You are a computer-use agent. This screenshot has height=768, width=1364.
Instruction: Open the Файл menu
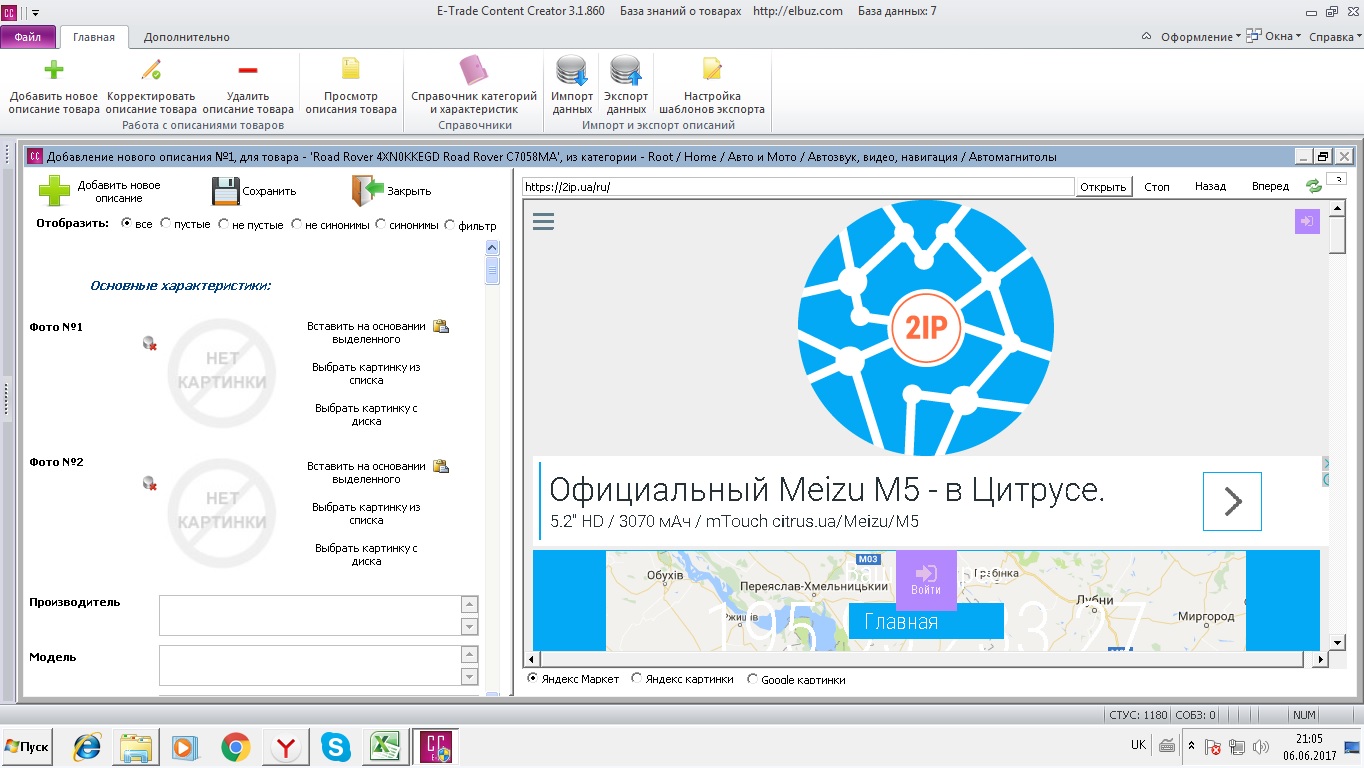[28, 37]
